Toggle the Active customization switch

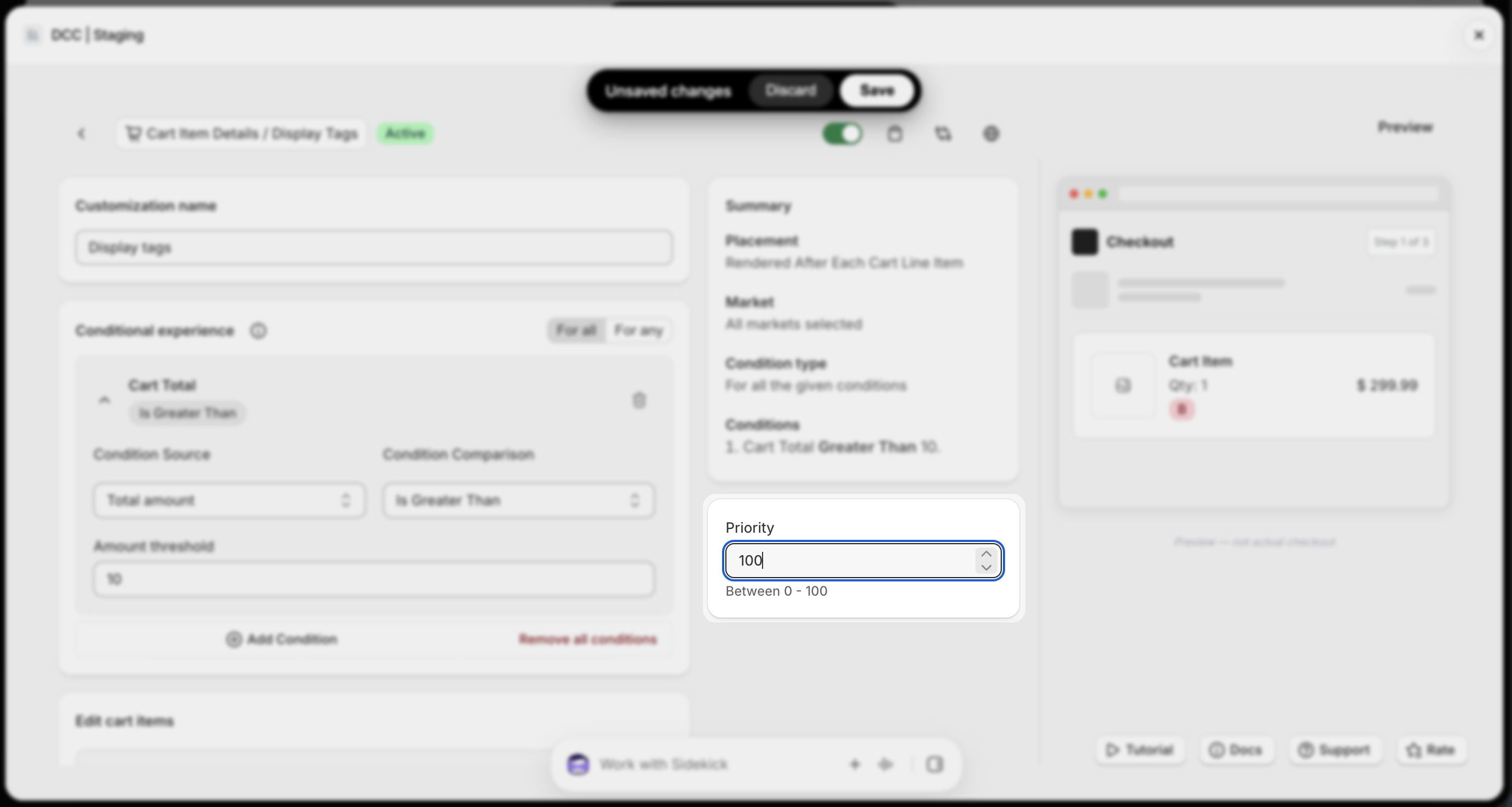tap(842, 134)
